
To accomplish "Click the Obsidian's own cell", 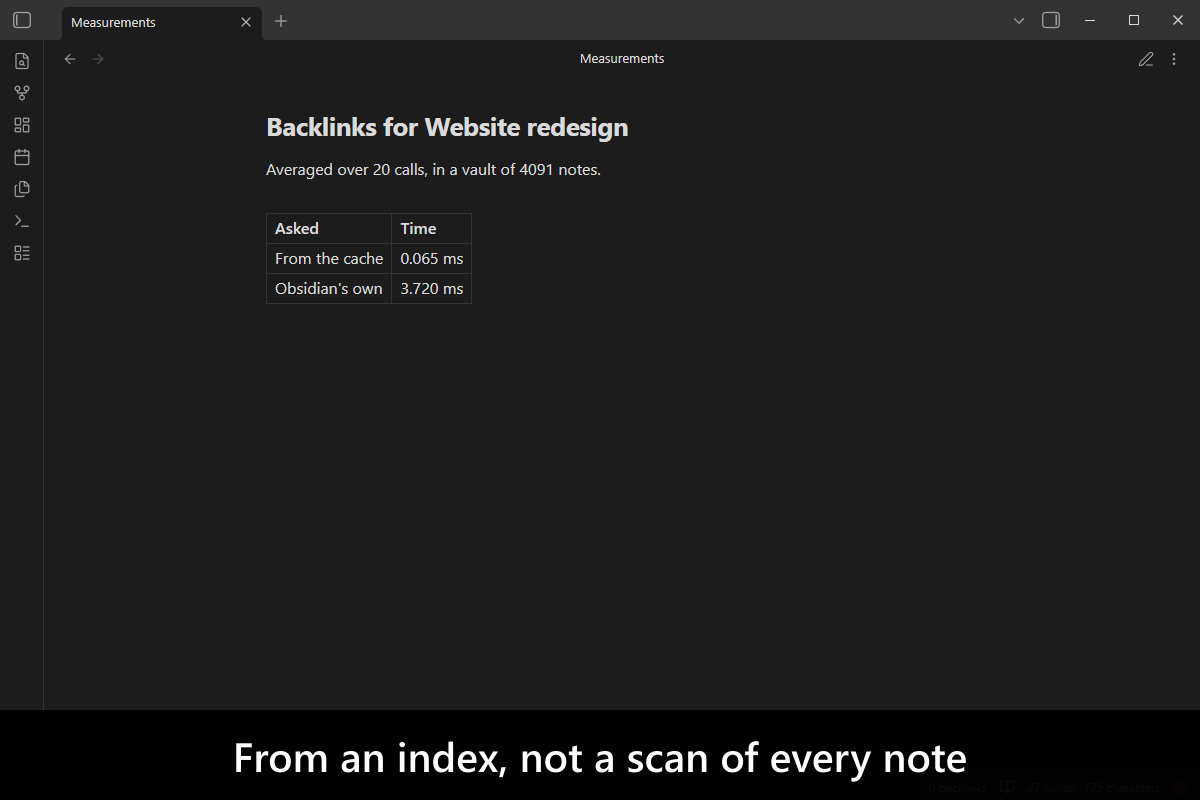I will pyautogui.click(x=329, y=288).
